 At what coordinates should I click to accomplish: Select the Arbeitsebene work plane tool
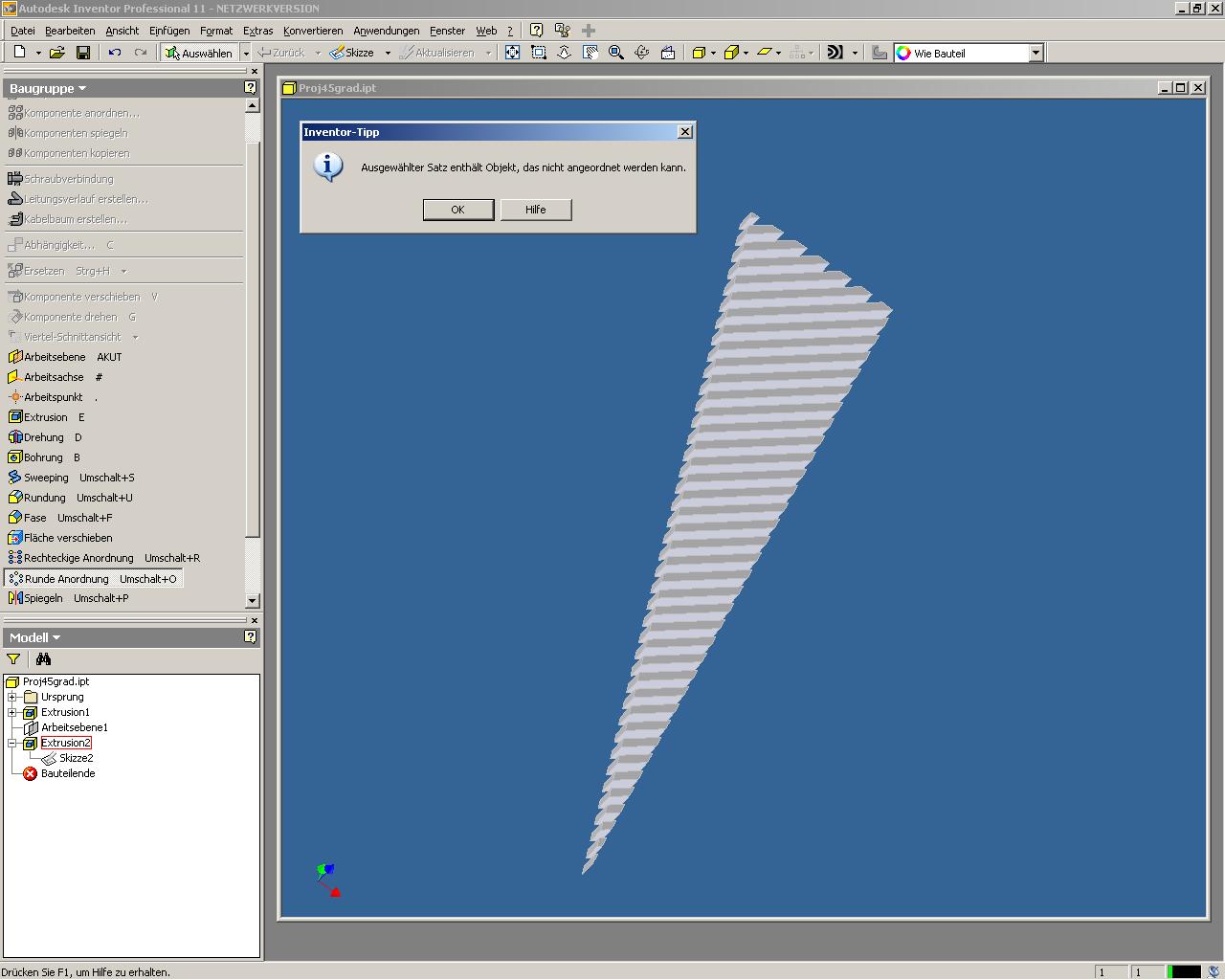pos(54,357)
